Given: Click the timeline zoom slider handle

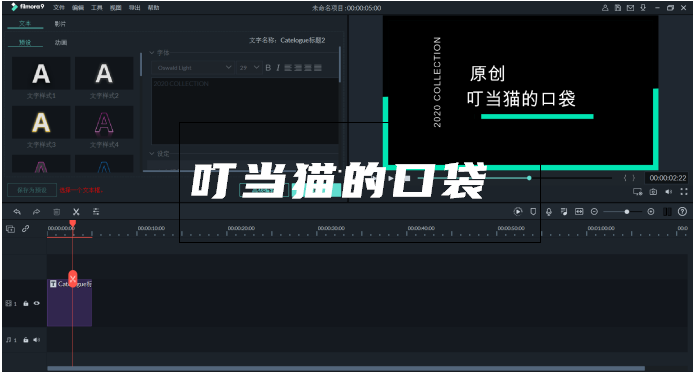Looking at the screenshot, I should 627,212.
